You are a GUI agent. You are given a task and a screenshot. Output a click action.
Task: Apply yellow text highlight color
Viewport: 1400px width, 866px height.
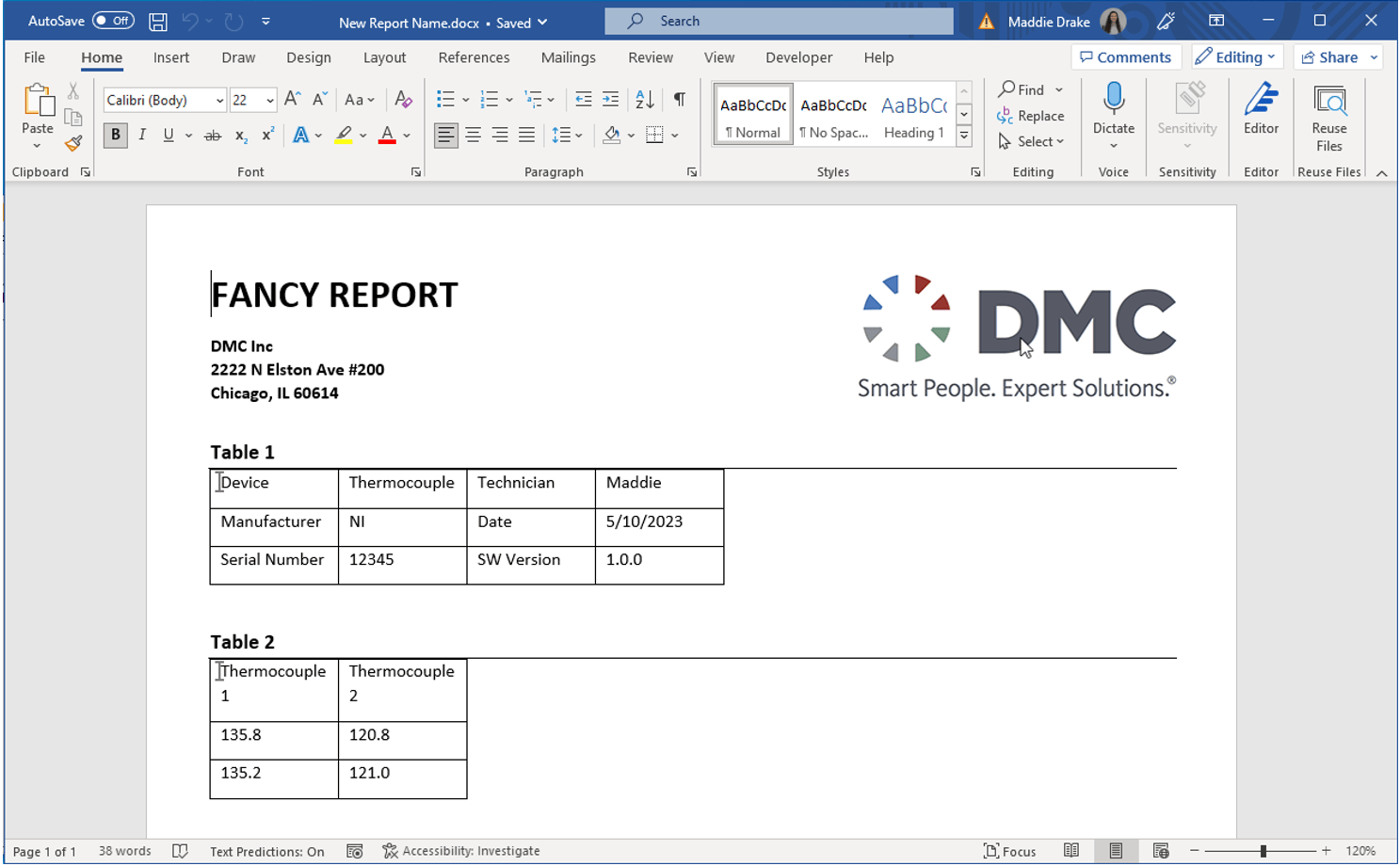click(x=344, y=136)
